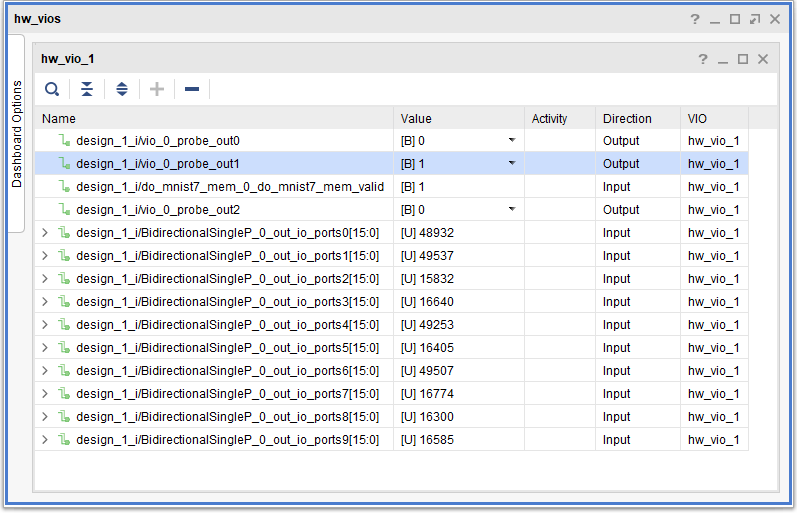
Task: Expand out_io_ports3[15:0] bus
Action: click(x=45, y=302)
